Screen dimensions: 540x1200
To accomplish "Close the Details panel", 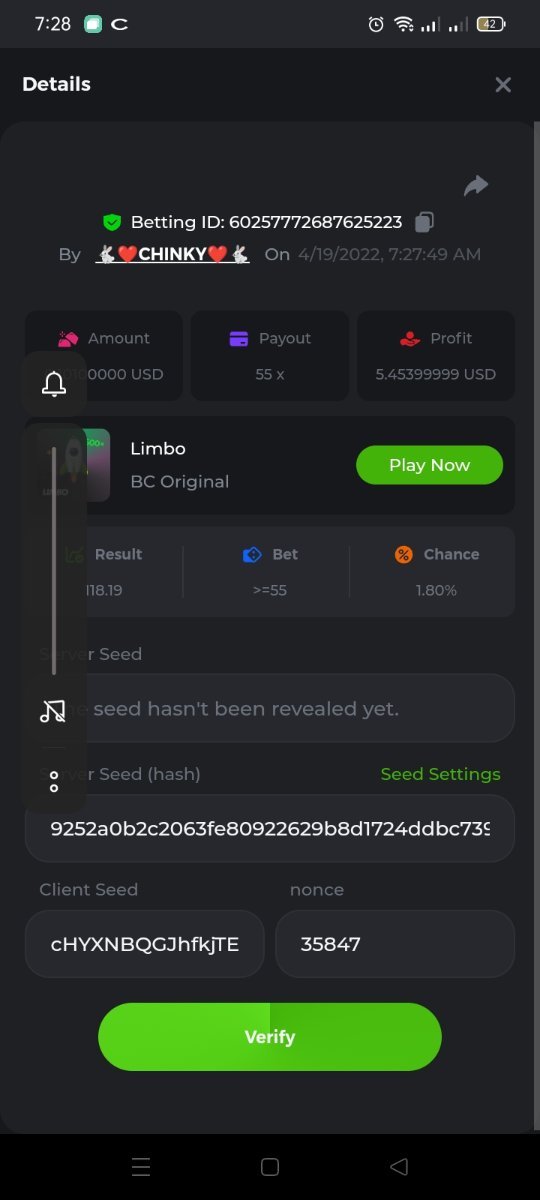I will tap(503, 85).
